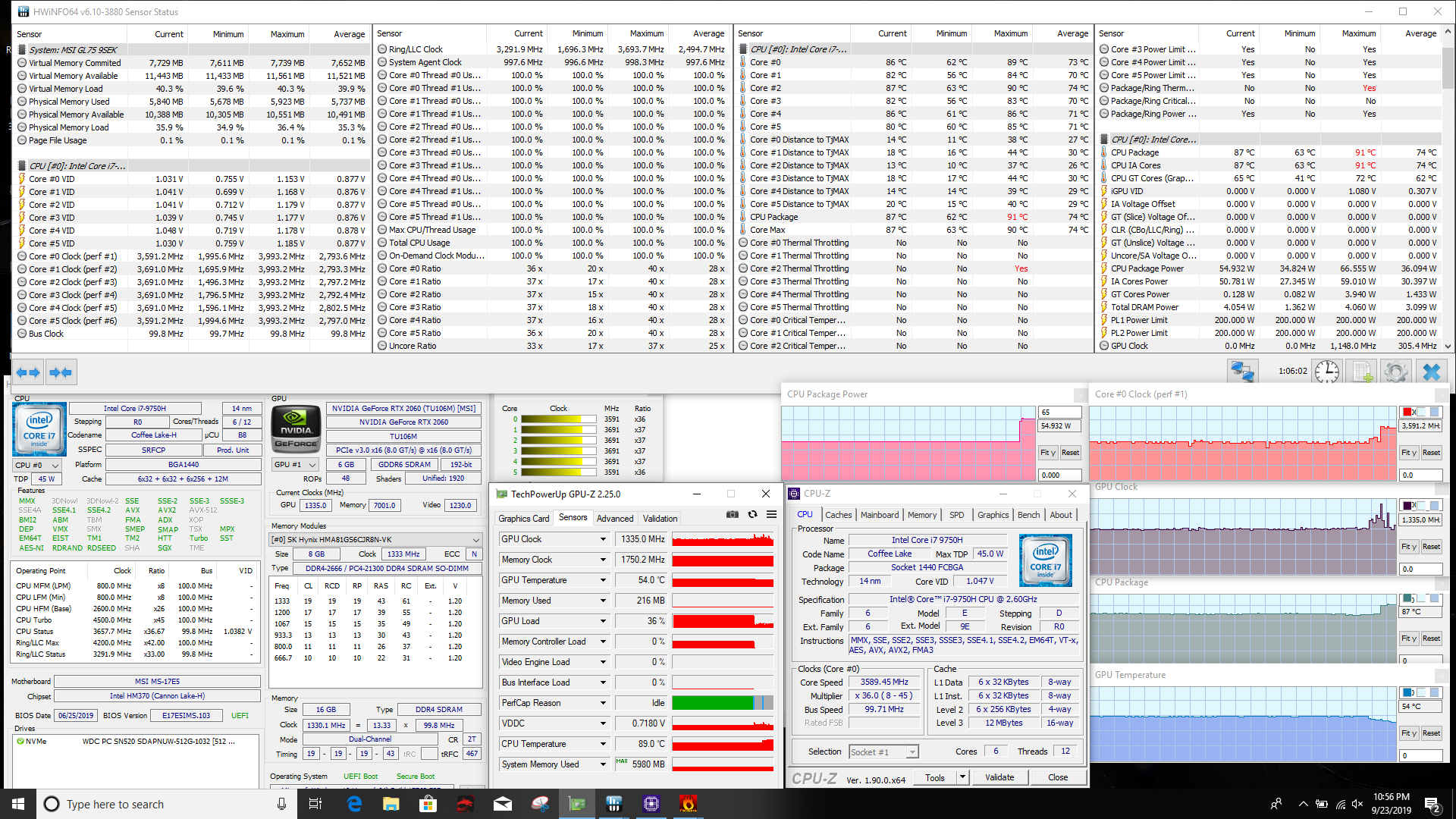This screenshot has width=1456, height=819.
Task: Expand the GPU Temperature sensor dropdown in GPU-Z
Action: [603, 580]
